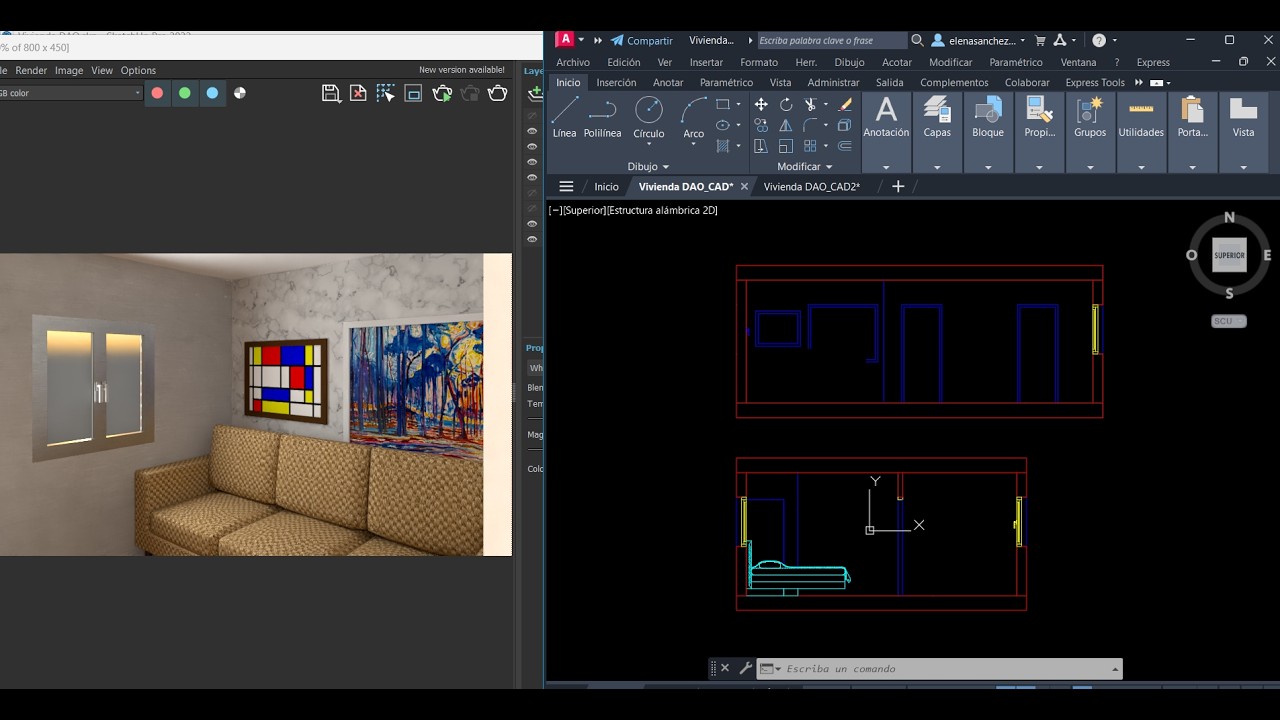
Task: Select the Move tool in Modificar panel
Action: 761,104
